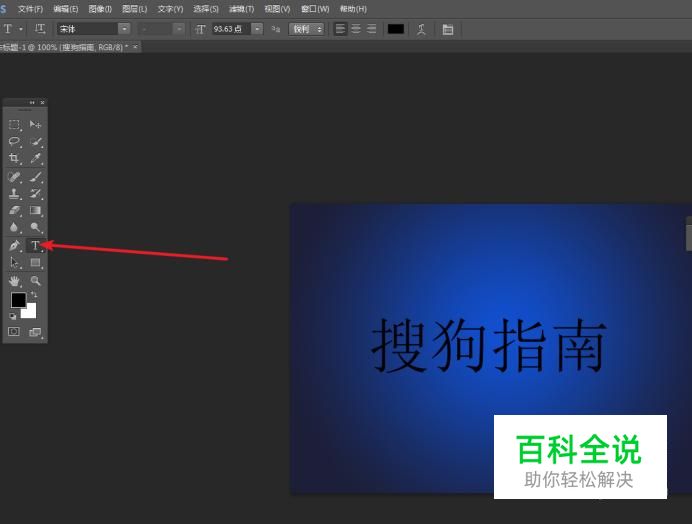Open the Create Warped Text dialog

click(x=421, y=29)
